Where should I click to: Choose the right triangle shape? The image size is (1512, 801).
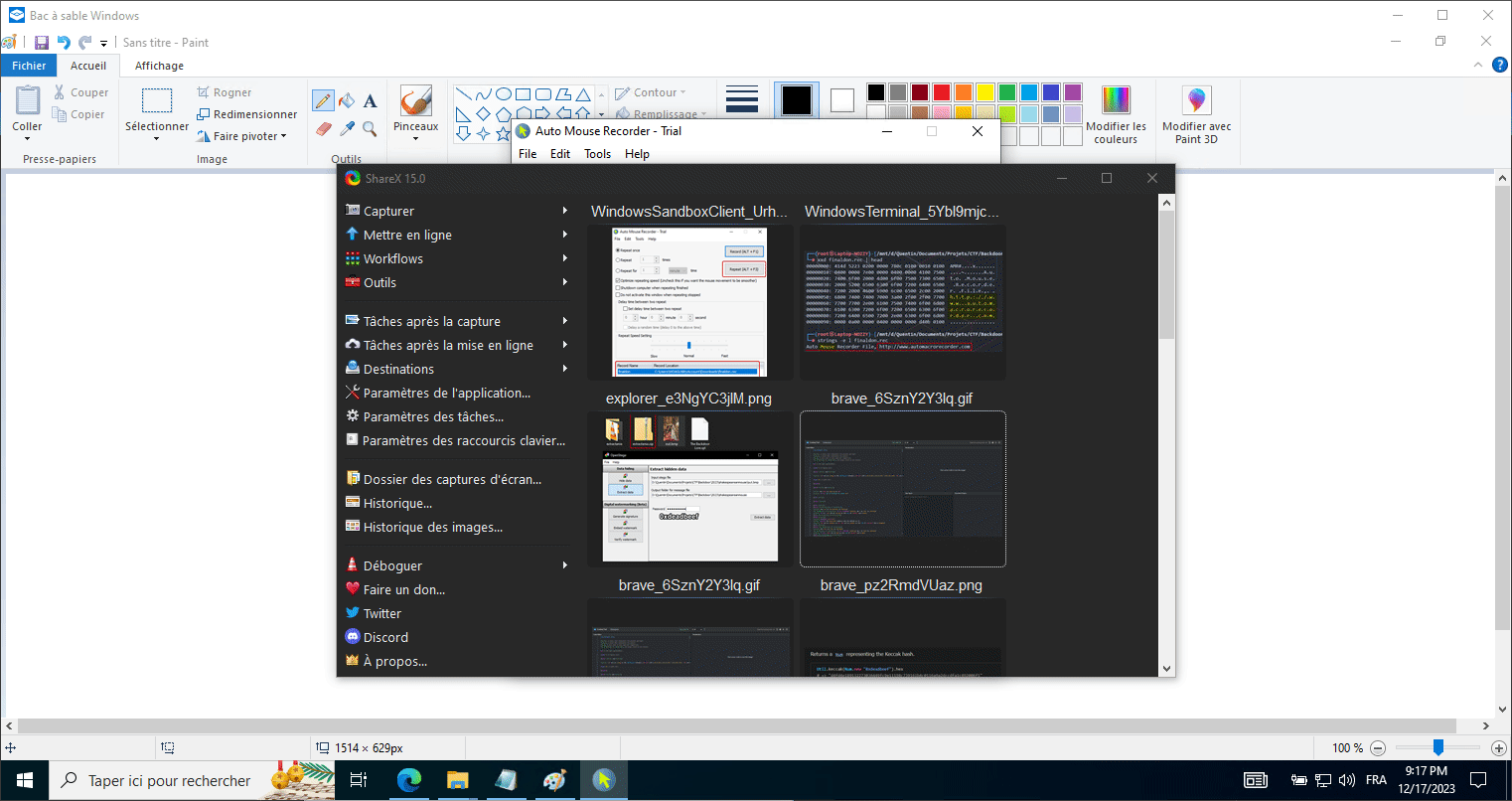click(463, 113)
